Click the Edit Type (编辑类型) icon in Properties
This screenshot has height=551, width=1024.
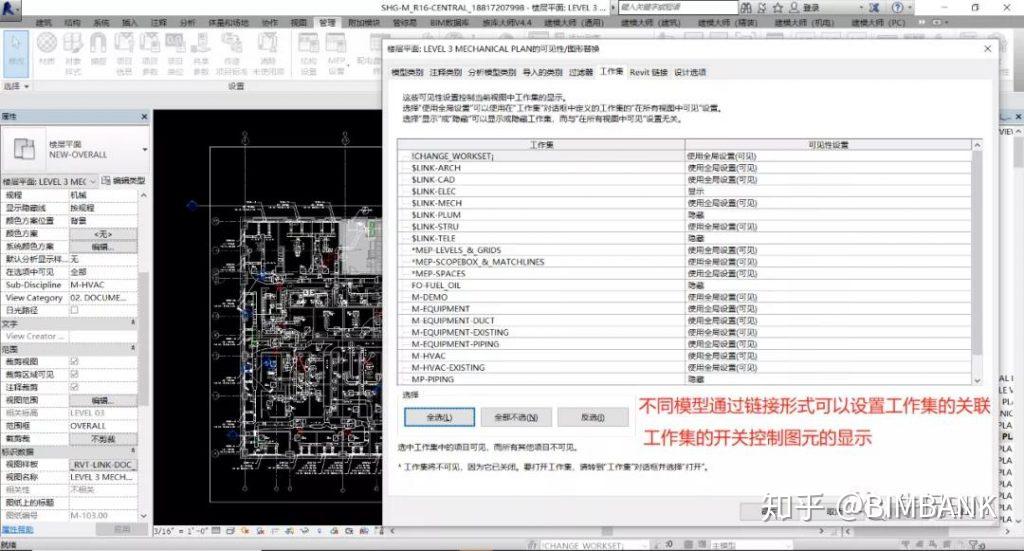point(106,180)
